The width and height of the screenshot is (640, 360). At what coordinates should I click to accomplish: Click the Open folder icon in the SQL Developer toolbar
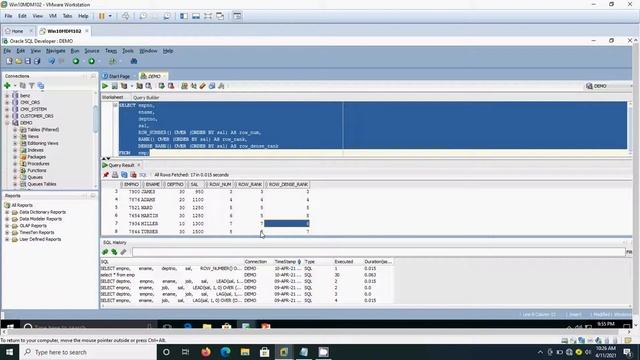(x=18, y=61)
